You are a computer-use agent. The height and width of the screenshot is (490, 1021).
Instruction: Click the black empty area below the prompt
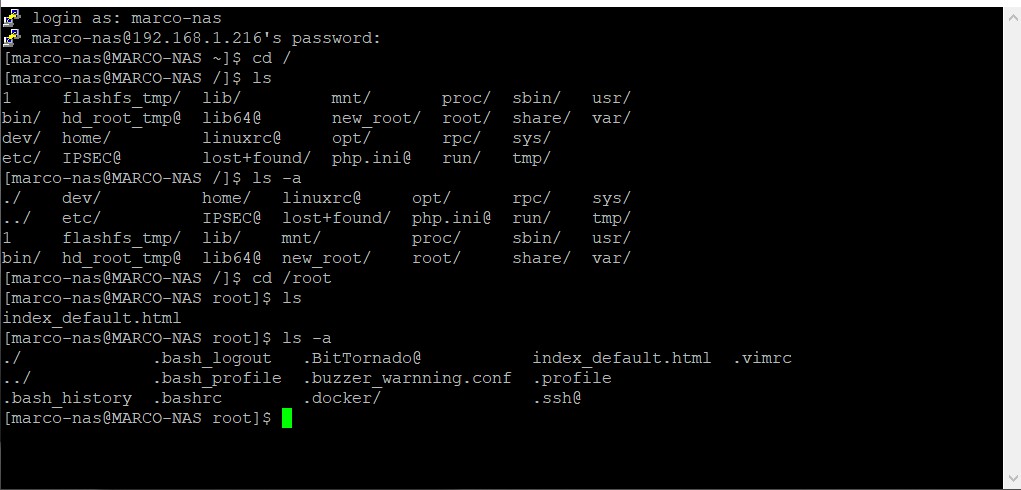tap(500, 455)
